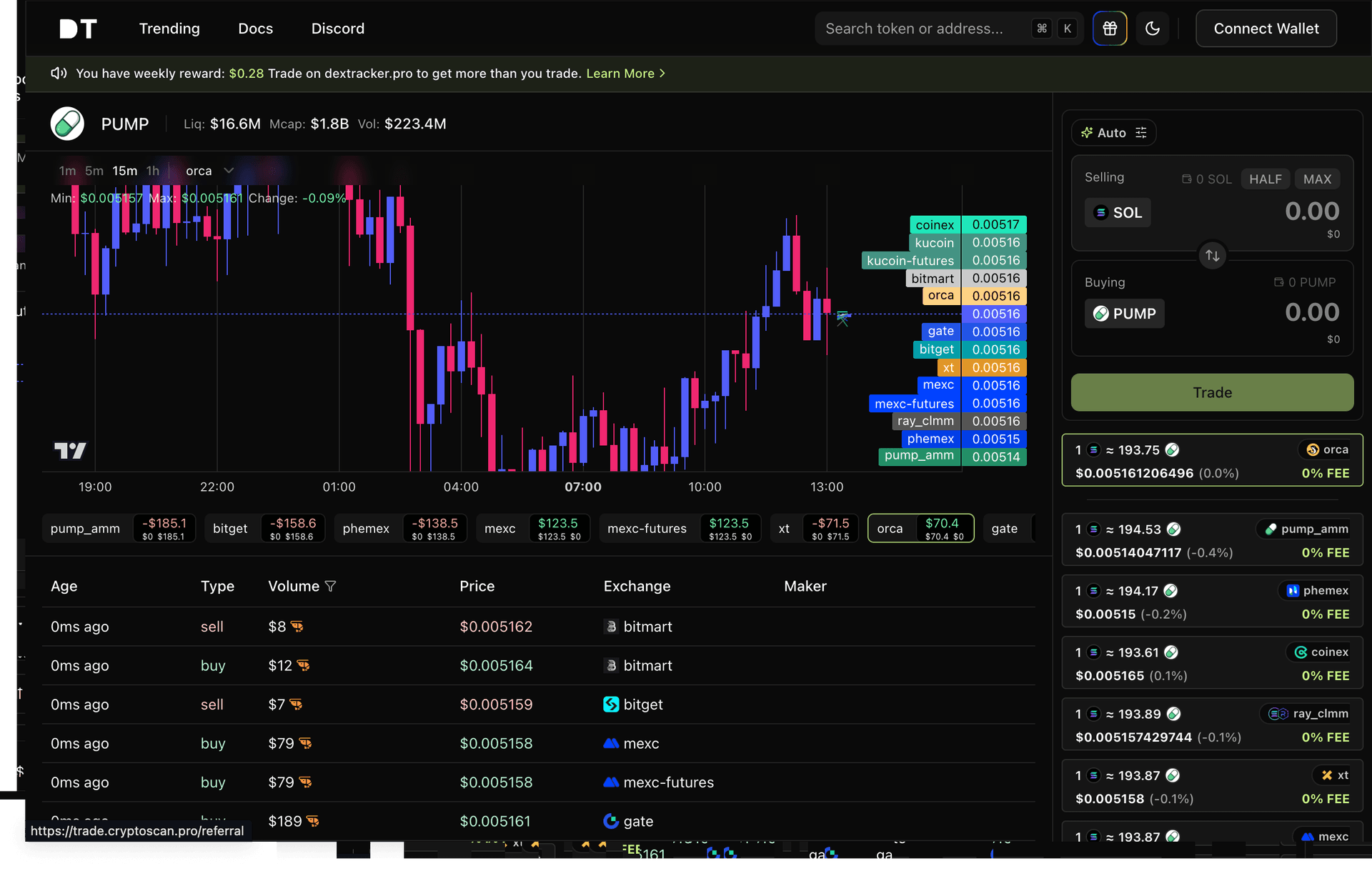Click the DT logo
This screenshot has height=871, width=1372.
click(x=78, y=29)
